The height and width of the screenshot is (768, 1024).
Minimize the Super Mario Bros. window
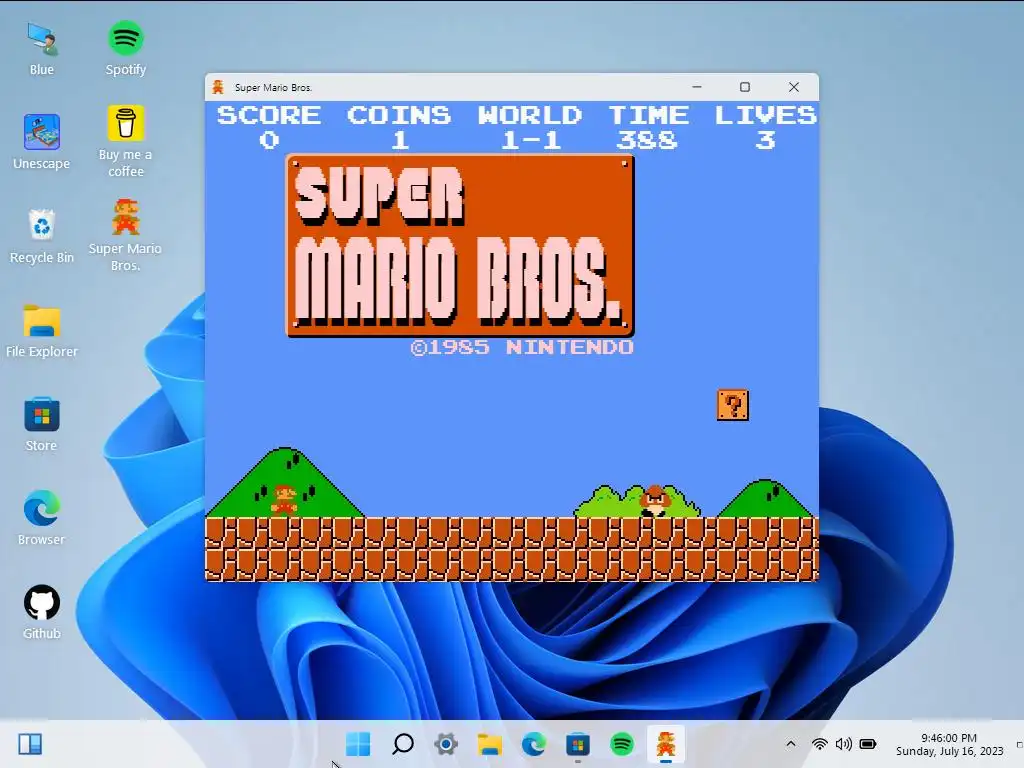(x=697, y=87)
